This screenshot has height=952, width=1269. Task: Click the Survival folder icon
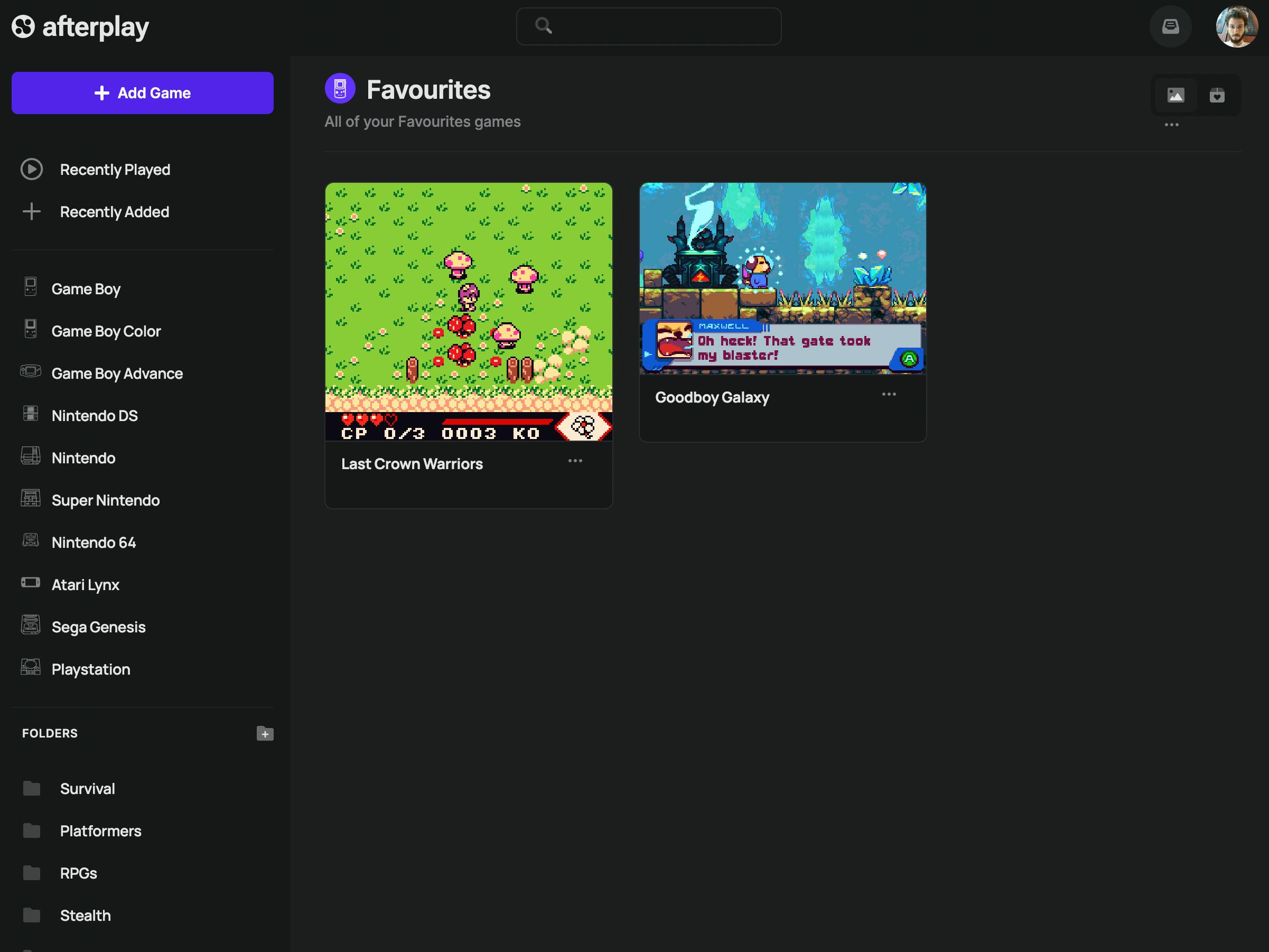(32, 788)
